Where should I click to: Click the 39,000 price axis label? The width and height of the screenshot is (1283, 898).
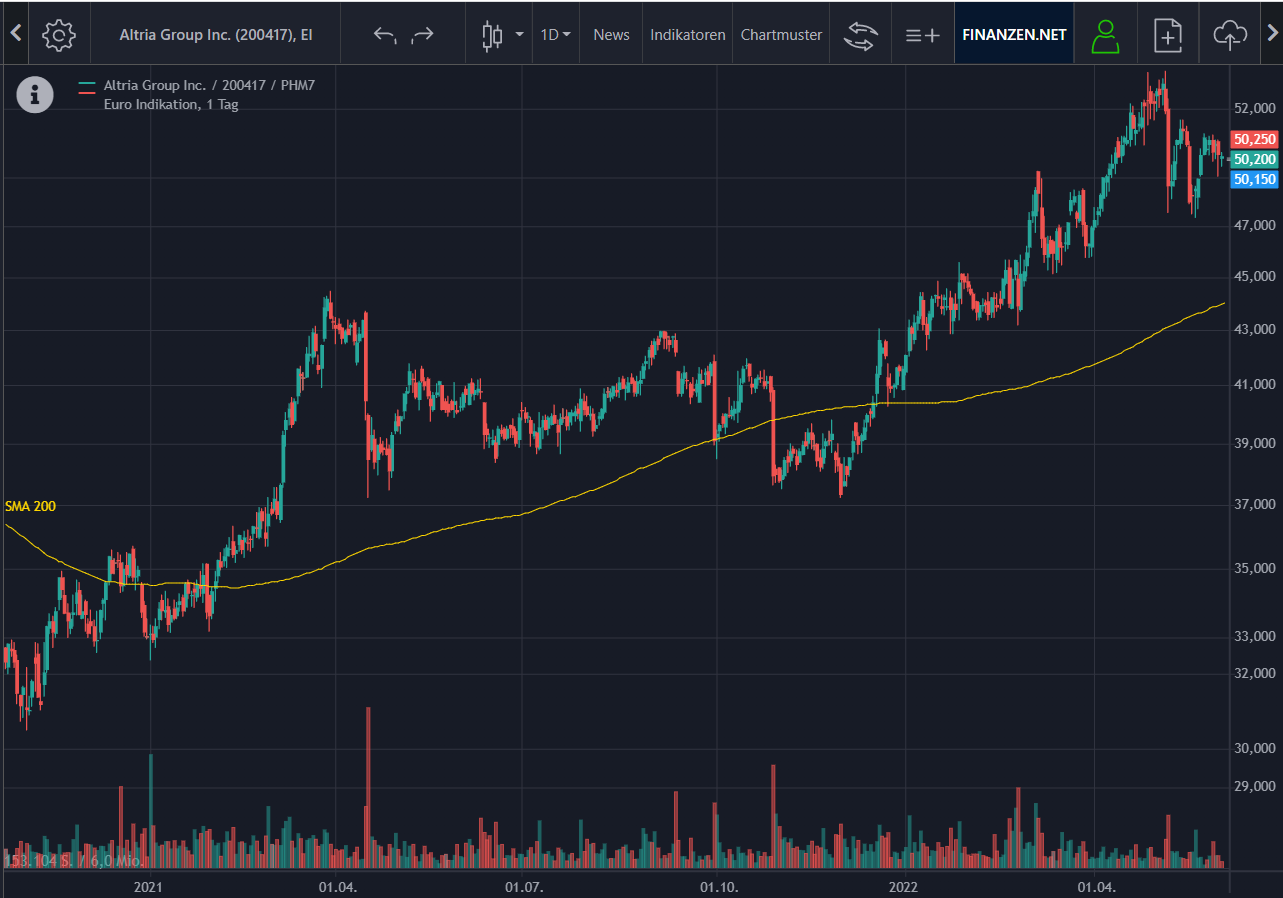coord(1254,444)
